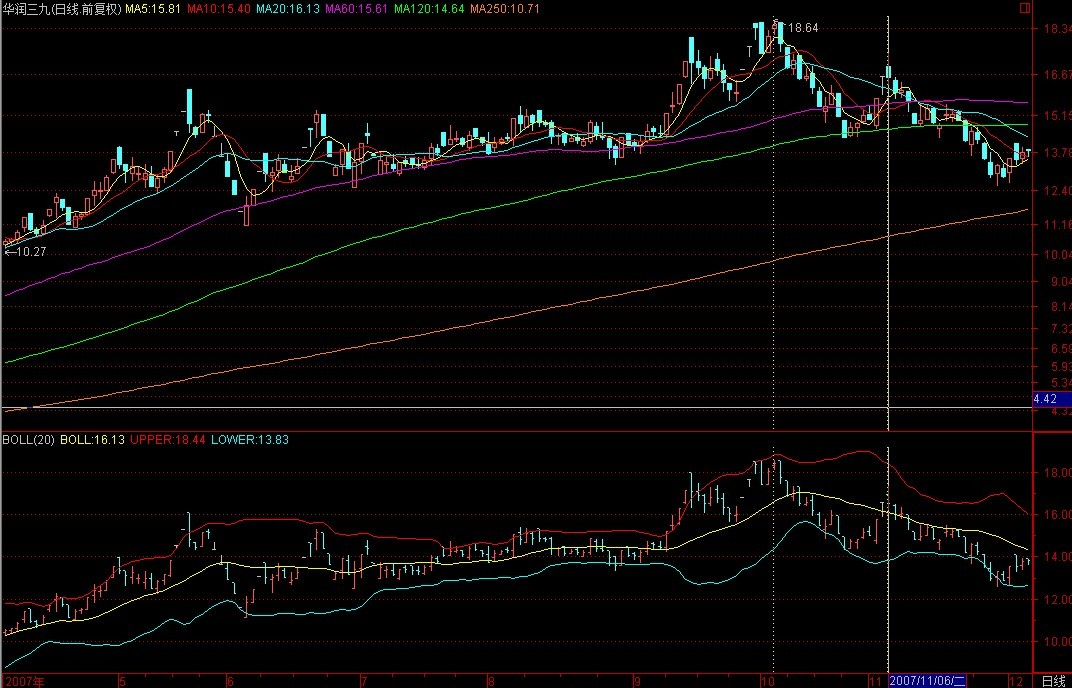Click the 华润三九 stock title label
The width and height of the screenshot is (1072, 688).
[x=62, y=9]
